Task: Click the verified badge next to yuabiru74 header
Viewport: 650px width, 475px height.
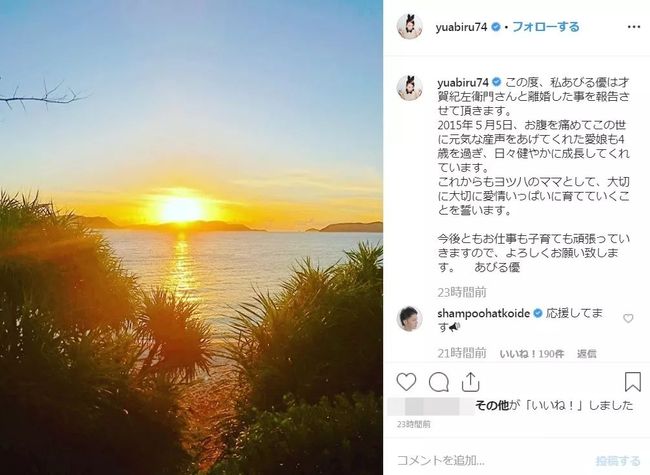Action: coord(495,27)
